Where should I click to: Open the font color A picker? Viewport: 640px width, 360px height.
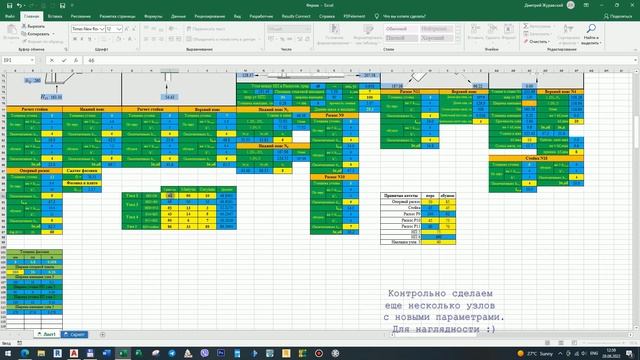click(x=130, y=39)
